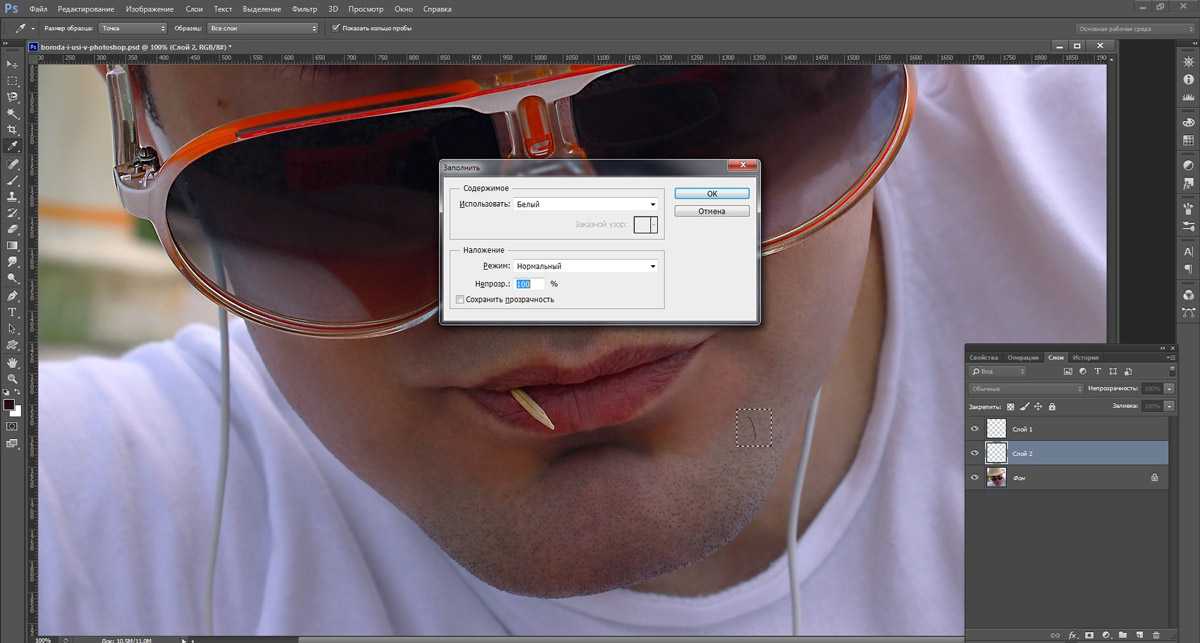
Task: Select the Rectangular Marquee tool
Action: click(x=13, y=80)
